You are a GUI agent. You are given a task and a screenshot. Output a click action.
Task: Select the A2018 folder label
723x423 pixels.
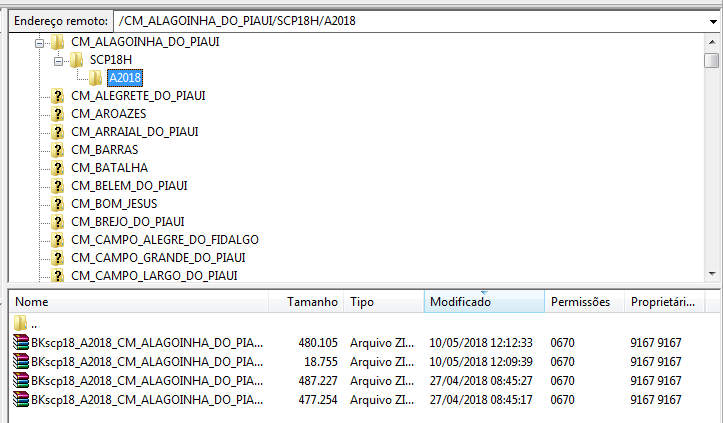(125, 78)
